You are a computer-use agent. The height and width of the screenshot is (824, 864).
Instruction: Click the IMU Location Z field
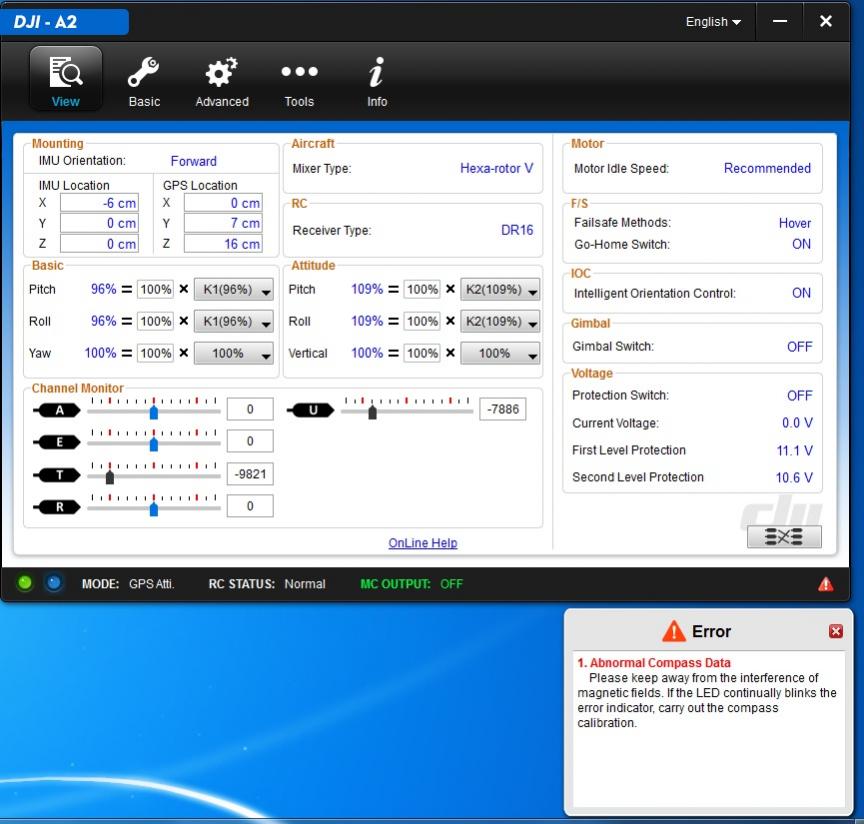[x=99, y=244]
